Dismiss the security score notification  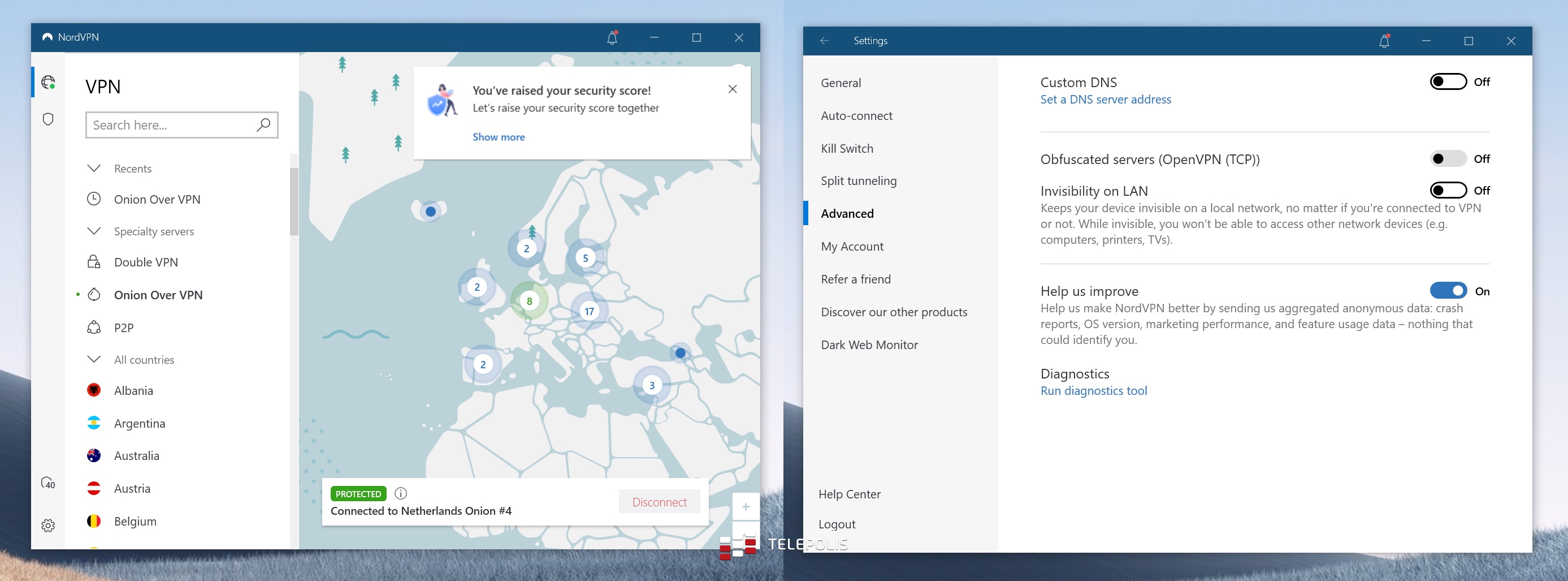click(732, 89)
